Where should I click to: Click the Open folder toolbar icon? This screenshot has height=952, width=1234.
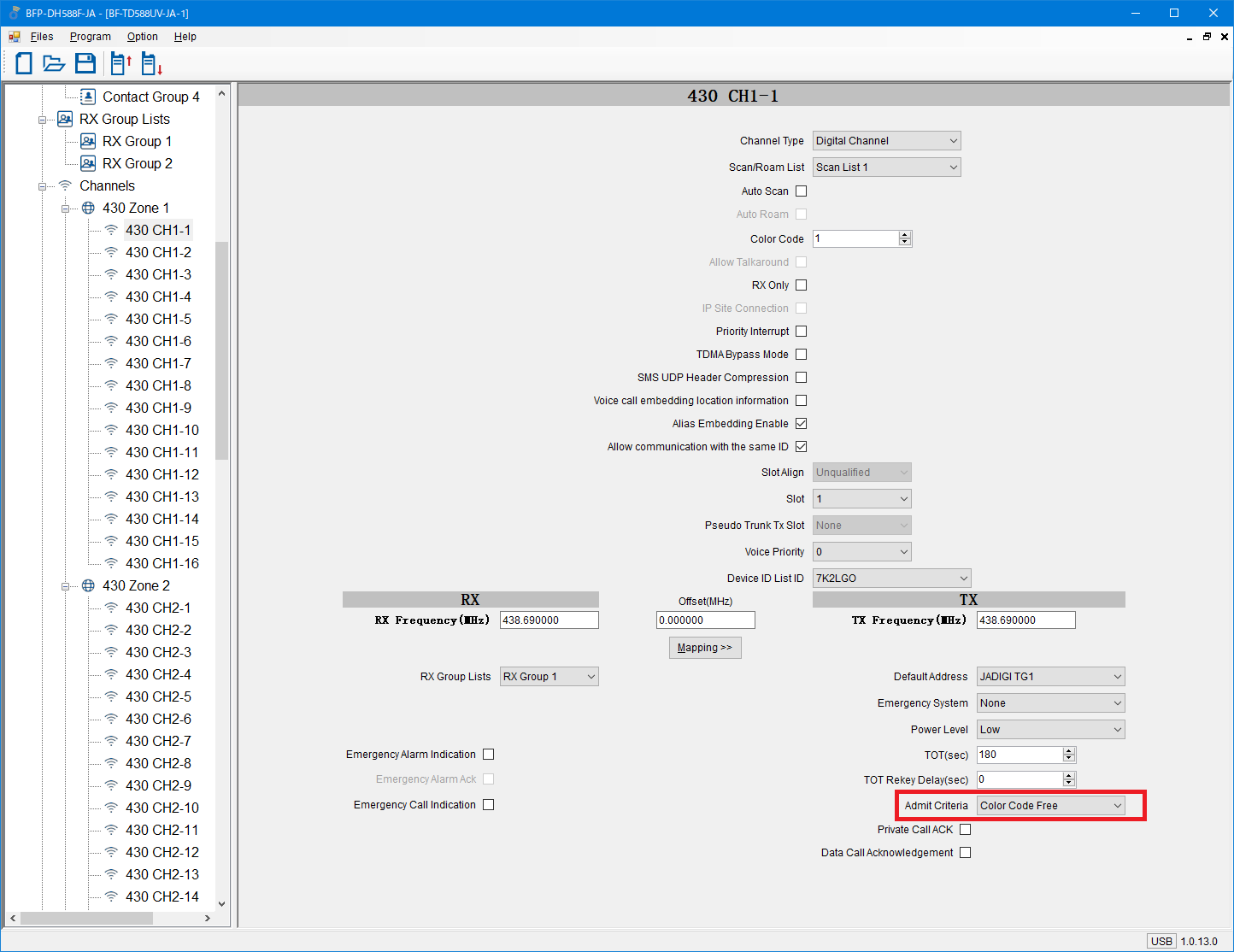click(54, 63)
